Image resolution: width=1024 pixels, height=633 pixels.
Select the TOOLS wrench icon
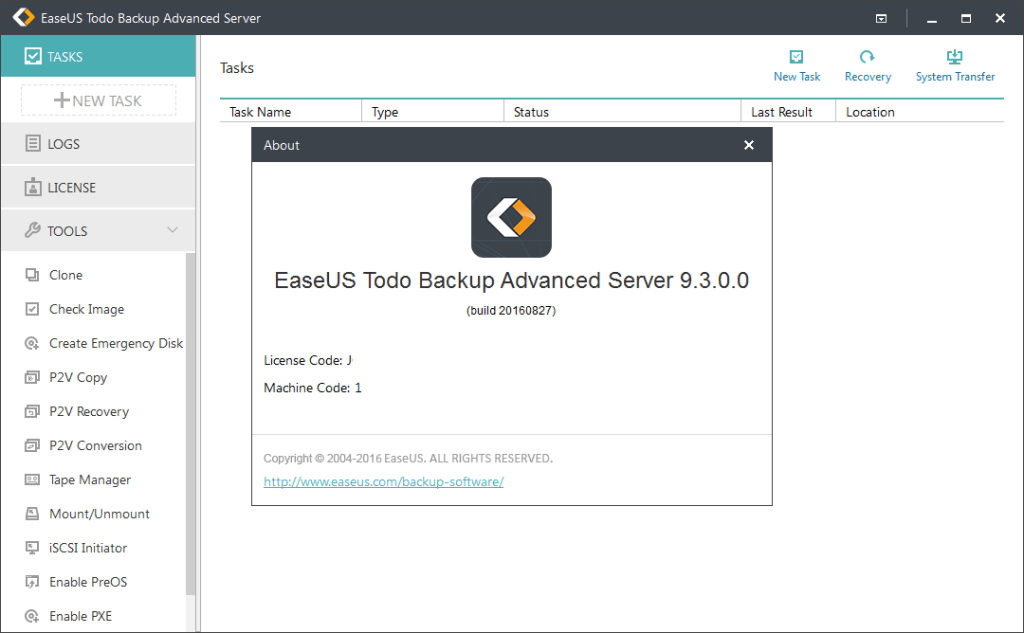click(x=33, y=230)
